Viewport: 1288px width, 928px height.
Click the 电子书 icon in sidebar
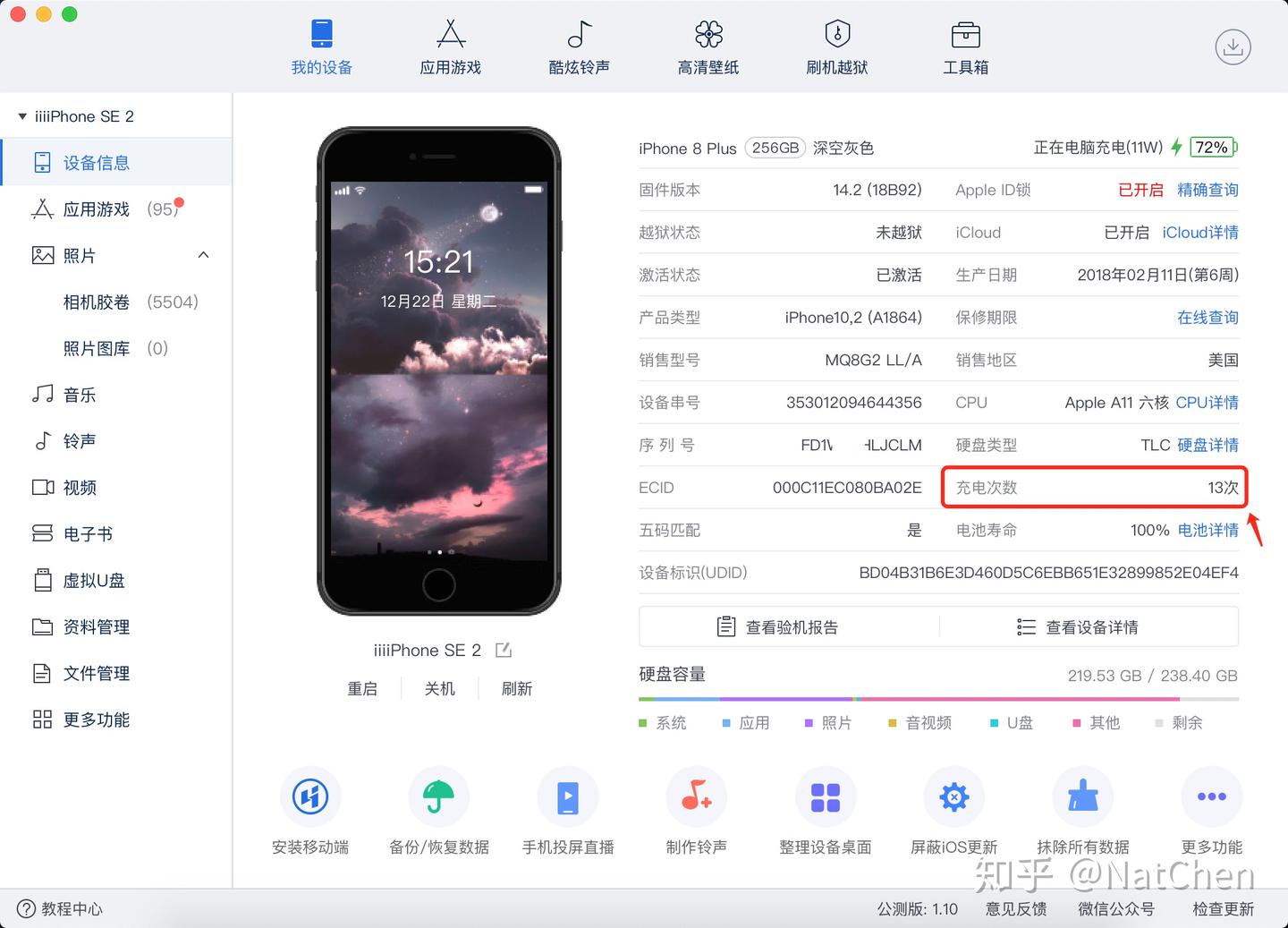click(42, 534)
